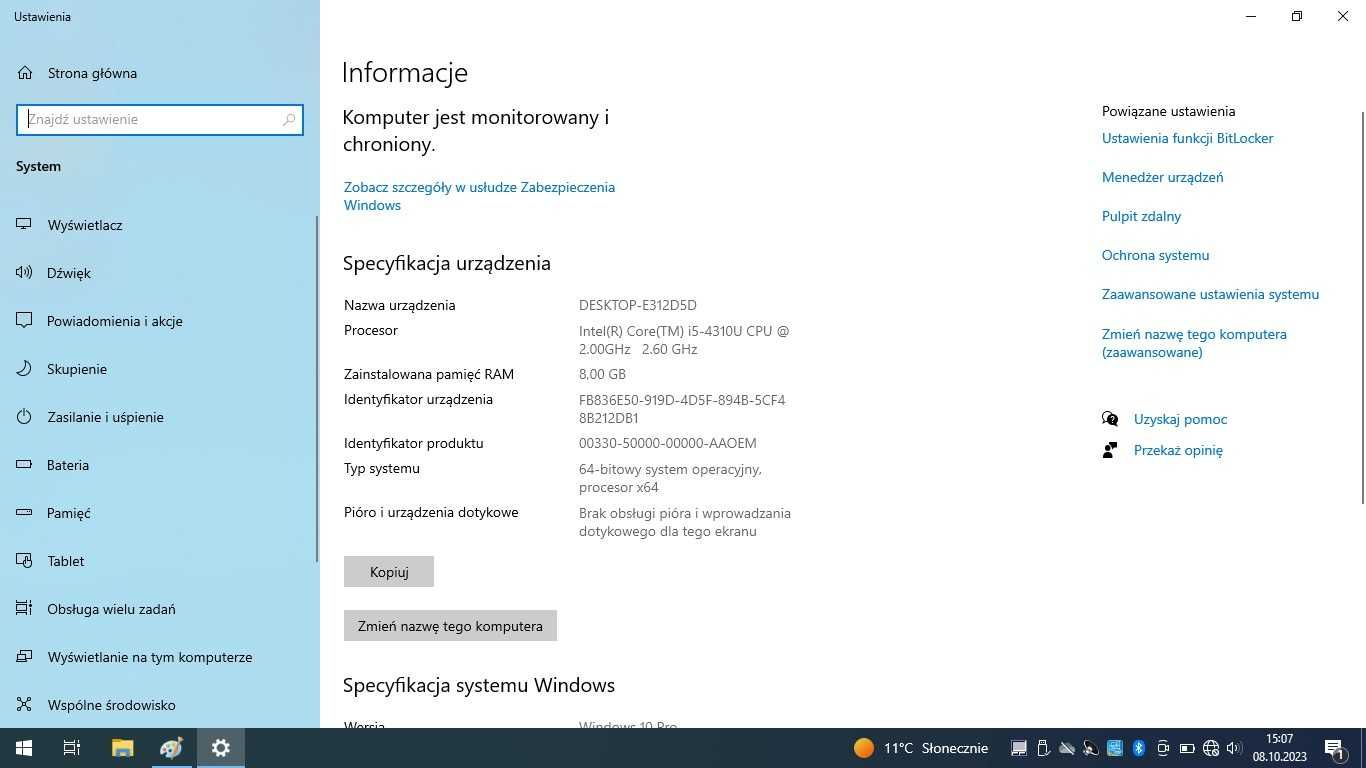Open the Windows Start menu

click(x=24, y=748)
